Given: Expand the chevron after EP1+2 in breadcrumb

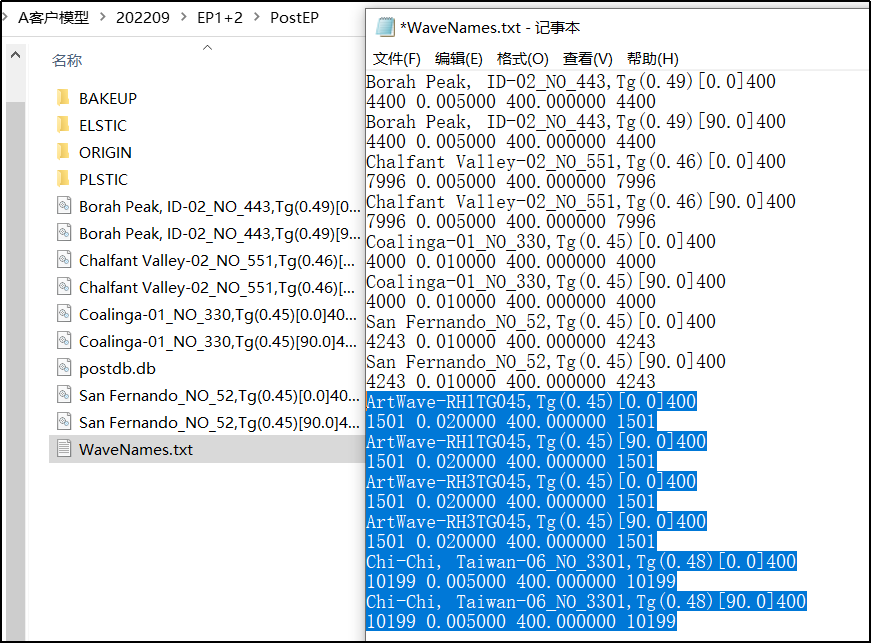Looking at the screenshot, I should (257, 17).
